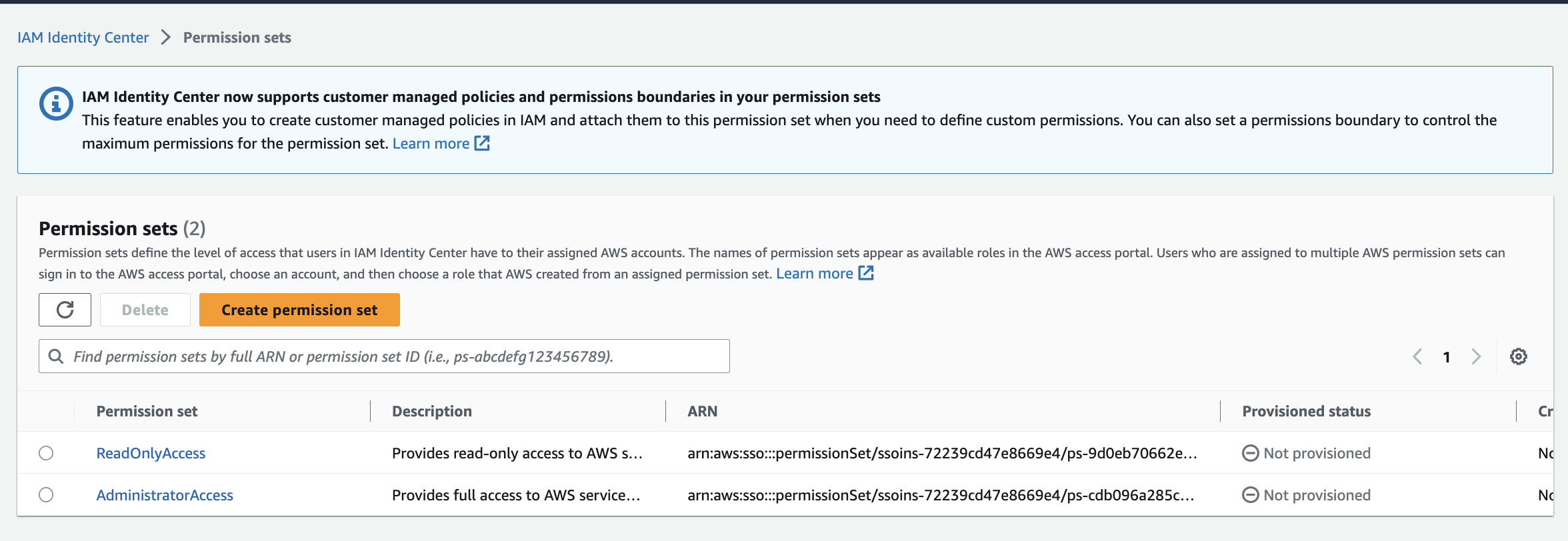The width and height of the screenshot is (1568, 541).
Task: Focus the Find permission sets search field
Action: point(400,356)
